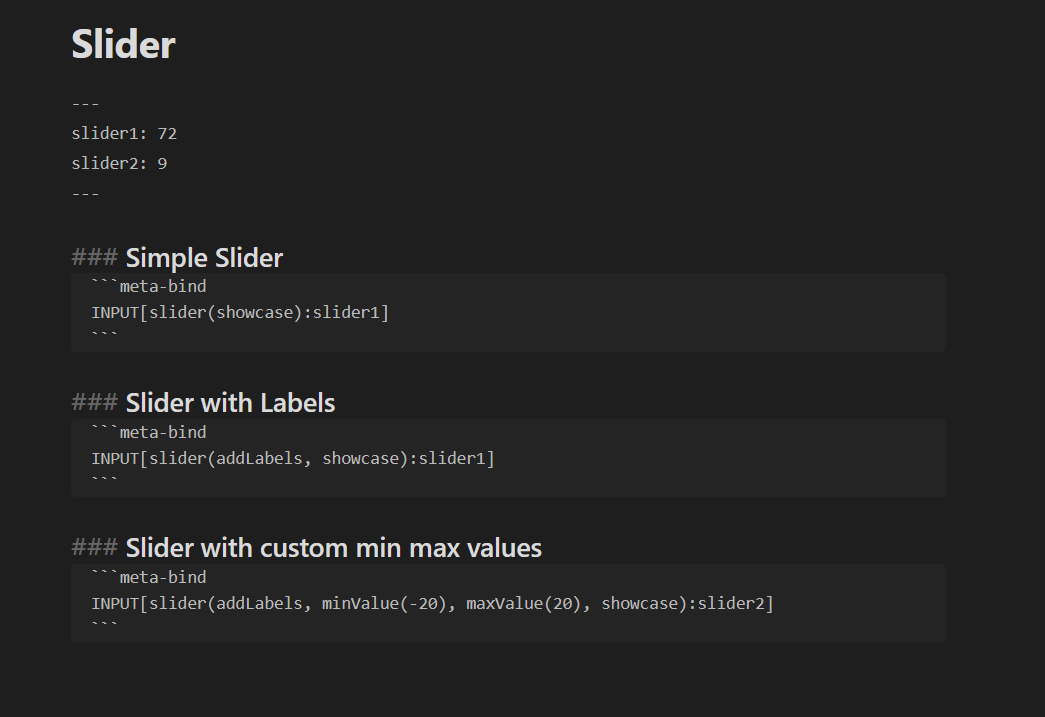Click hash marks before Simple Slider heading
1045x717 pixels.
(94, 258)
